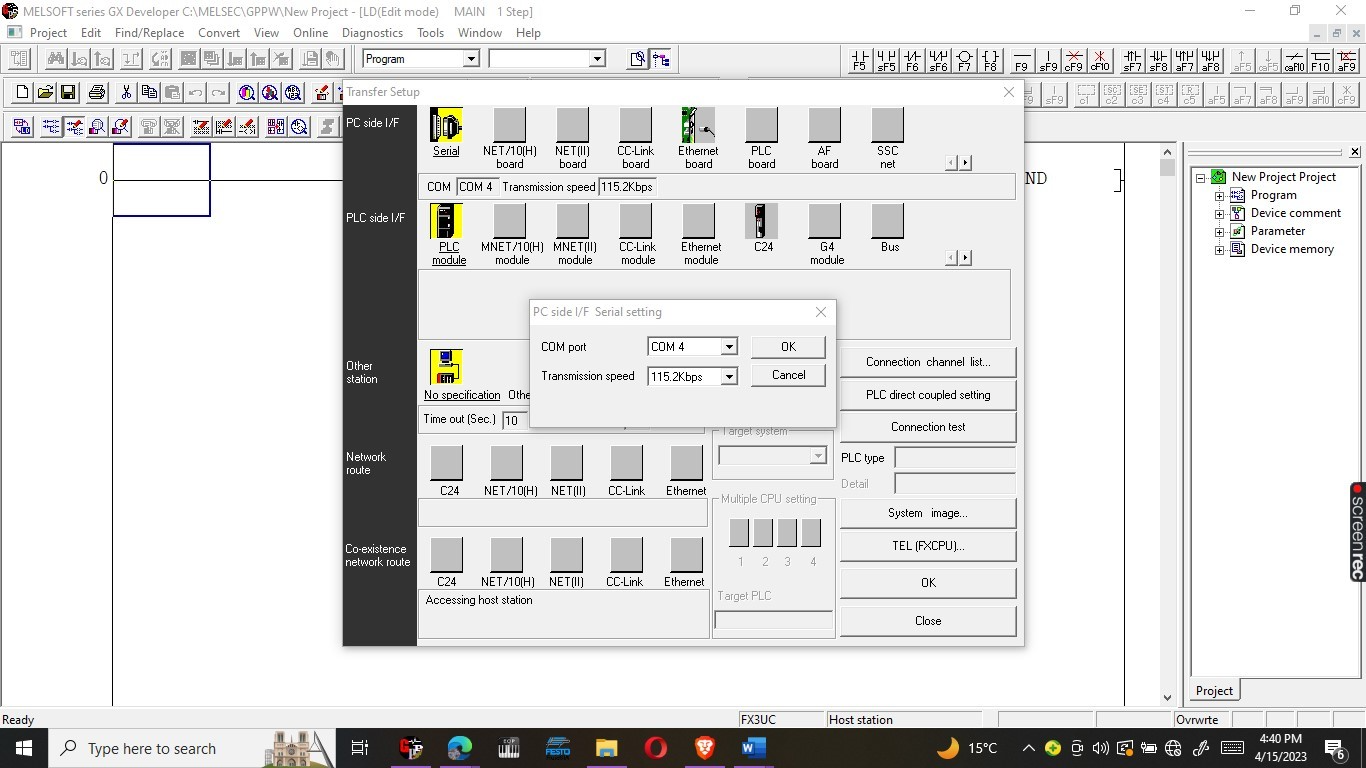The height and width of the screenshot is (768, 1366).
Task: Select the Serial PC side interface icon
Action: 446,126
